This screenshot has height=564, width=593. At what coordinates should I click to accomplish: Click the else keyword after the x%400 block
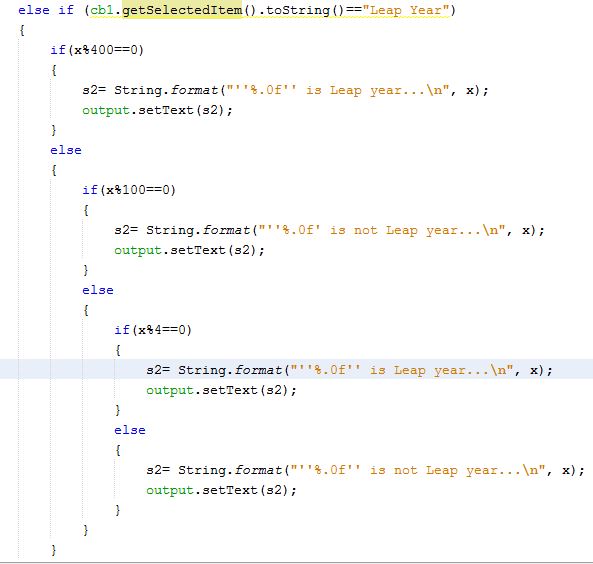click(x=66, y=150)
